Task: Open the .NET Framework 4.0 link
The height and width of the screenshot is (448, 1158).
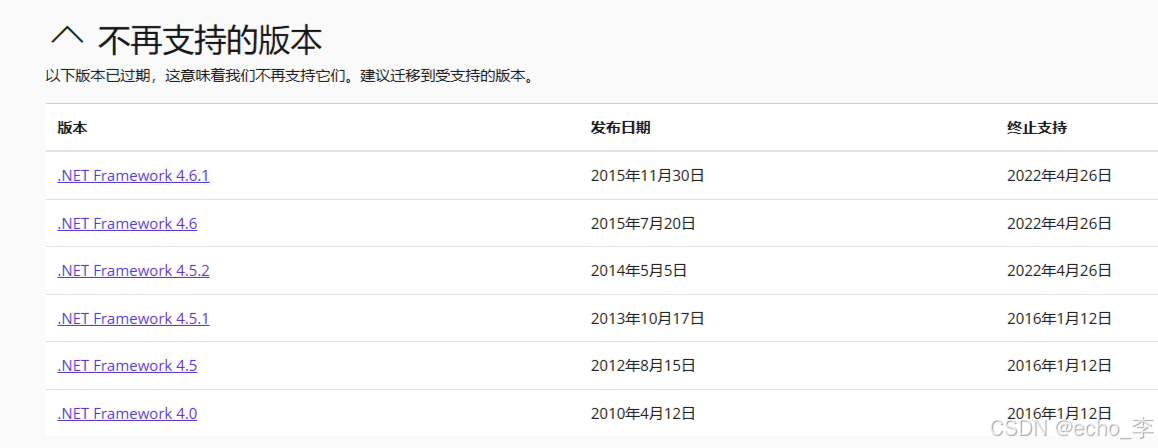Action: (x=127, y=413)
